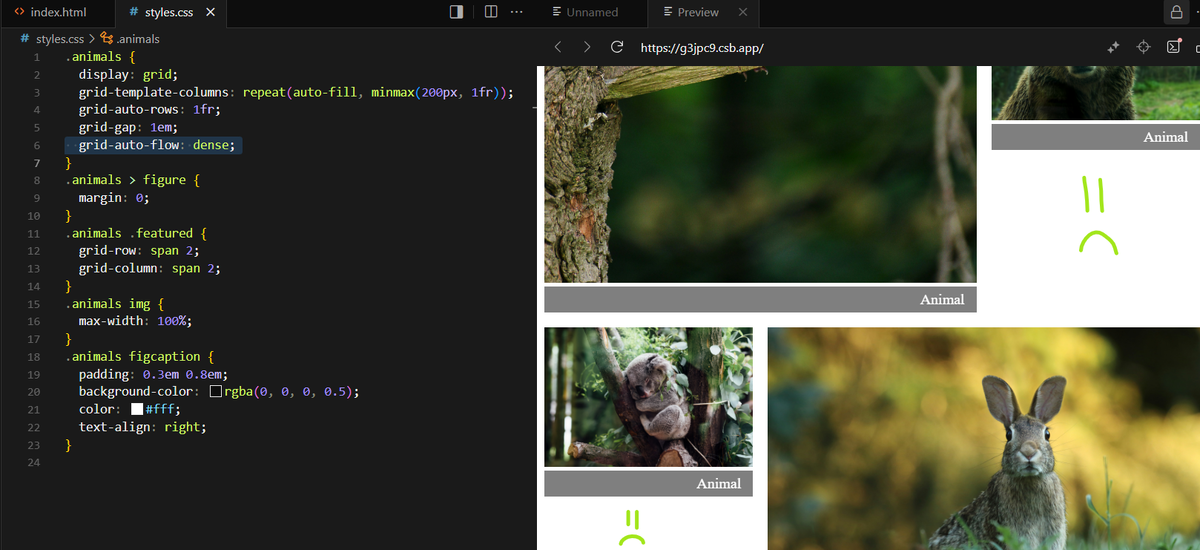This screenshot has width=1200, height=550.
Task: Click the '.animals .featured {' selector line
Action: (x=136, y=233)
